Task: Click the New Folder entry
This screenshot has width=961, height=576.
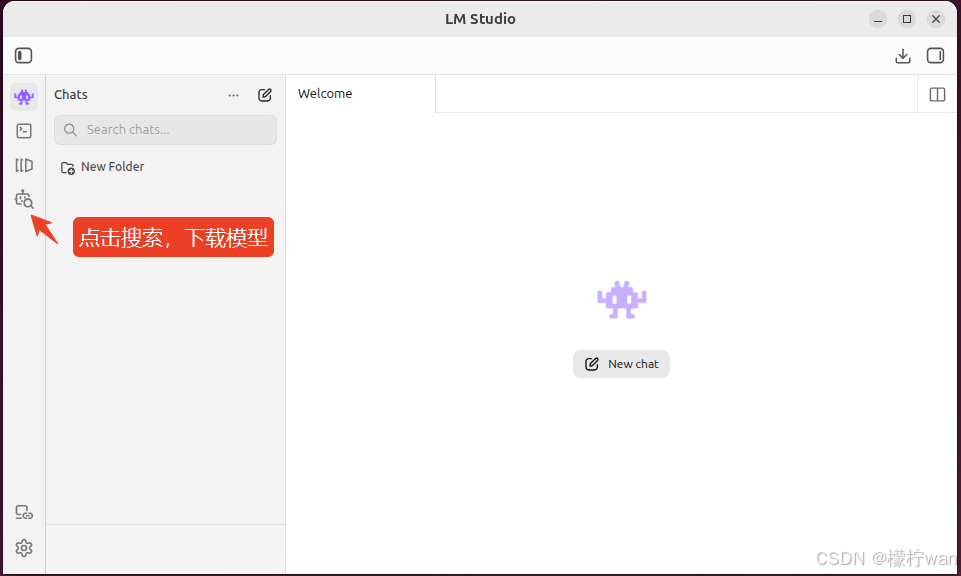Action: tap(102, 167)
